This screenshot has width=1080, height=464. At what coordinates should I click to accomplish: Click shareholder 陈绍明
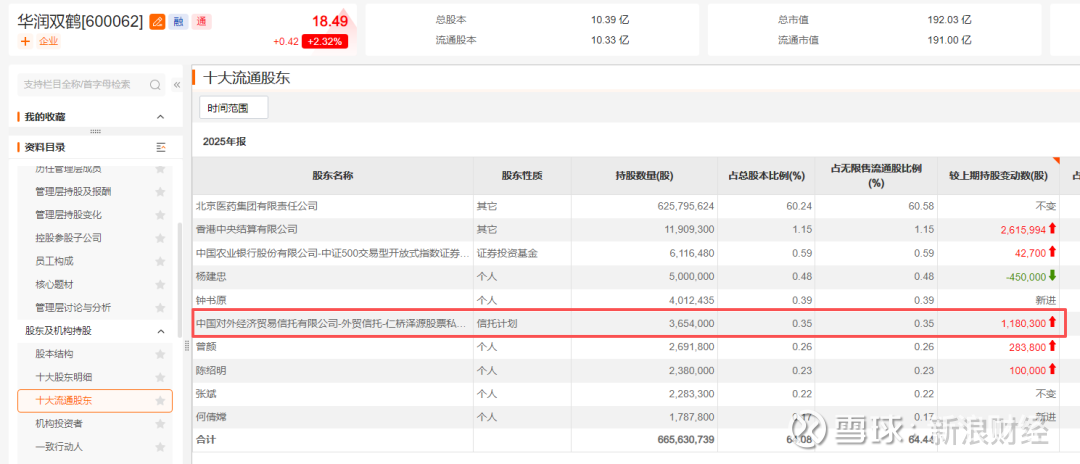(x=210, y=370)
